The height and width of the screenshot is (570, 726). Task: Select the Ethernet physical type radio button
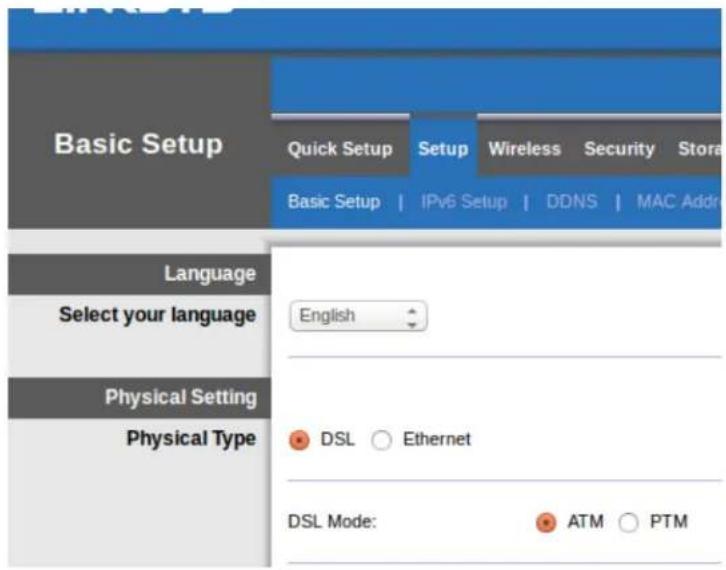[382, 439]
